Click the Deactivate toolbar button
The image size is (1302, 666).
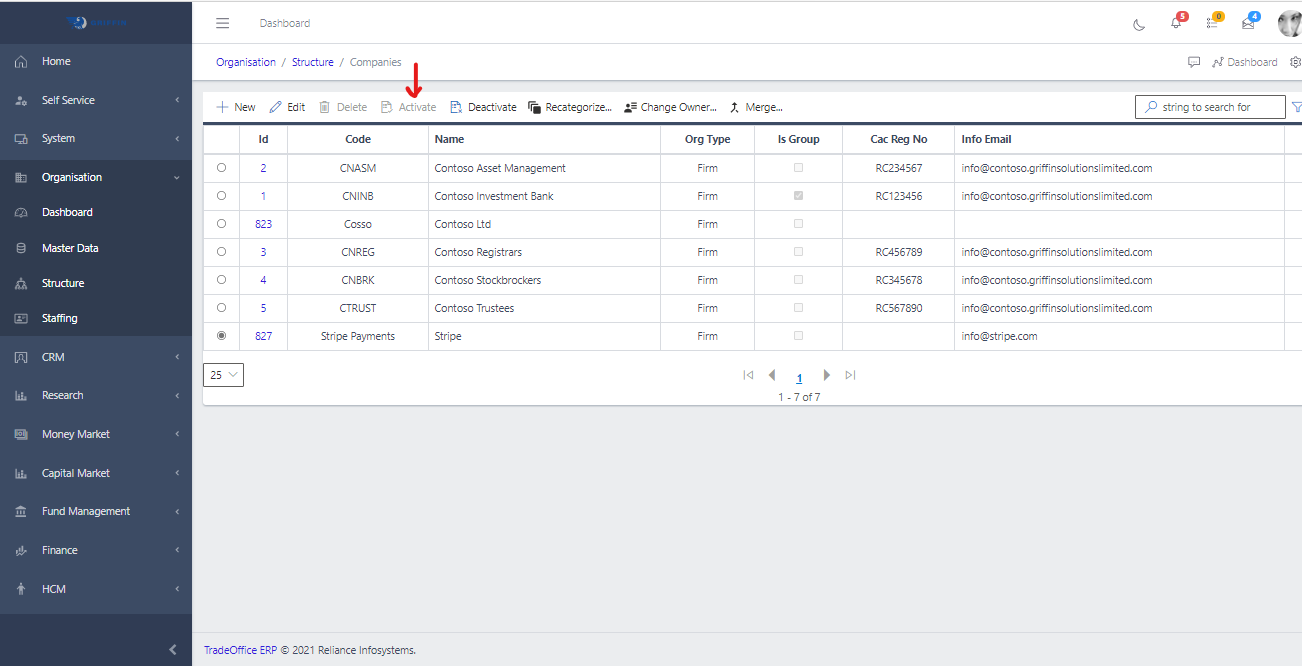tap(483, 107)
